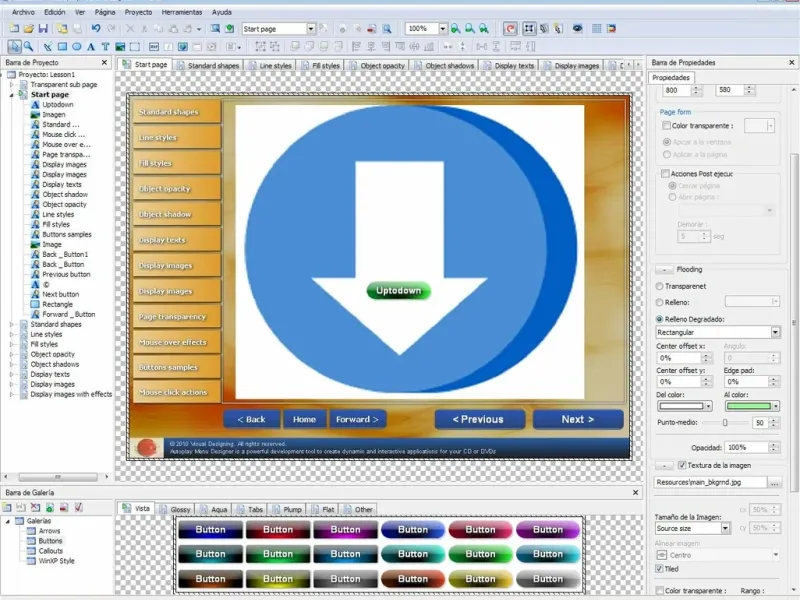Close the Barra de Proyecto panel
Screen dimensions: 800x600
pyautogui.click(x=105, y=62)
